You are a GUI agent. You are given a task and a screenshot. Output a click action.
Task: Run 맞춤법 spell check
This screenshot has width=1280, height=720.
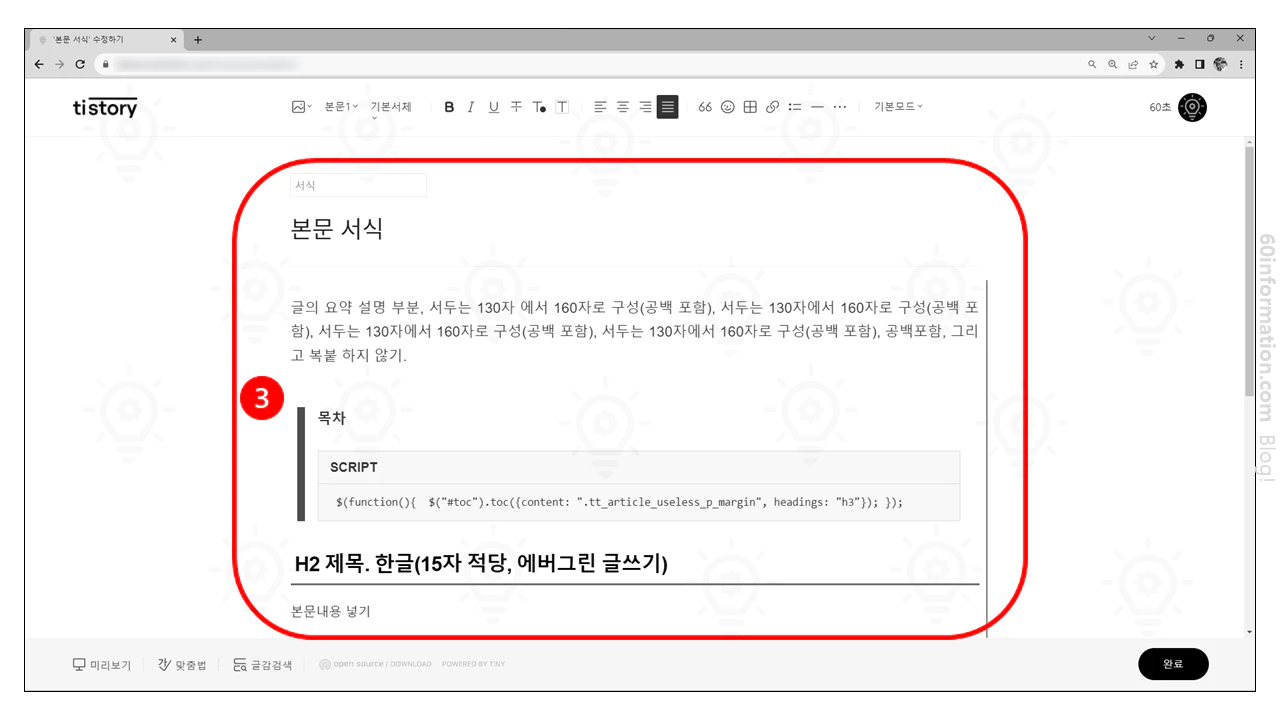click(182, 665)
